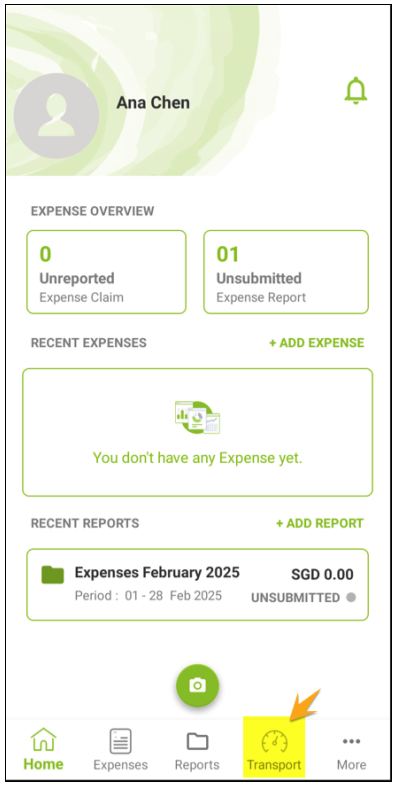Image resolution: width=395 pixels, height=785 pixels.
Task: Tap the + ADD REPORT link
Action: pos(320,524)
